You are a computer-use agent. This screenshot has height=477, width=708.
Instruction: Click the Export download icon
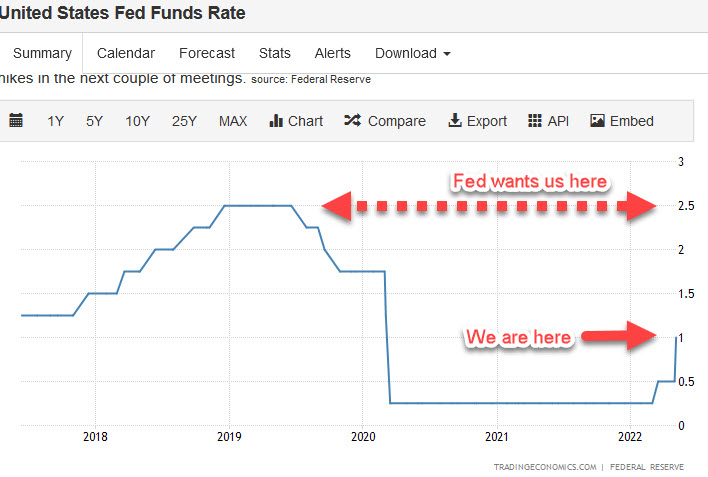coord(454,121)
